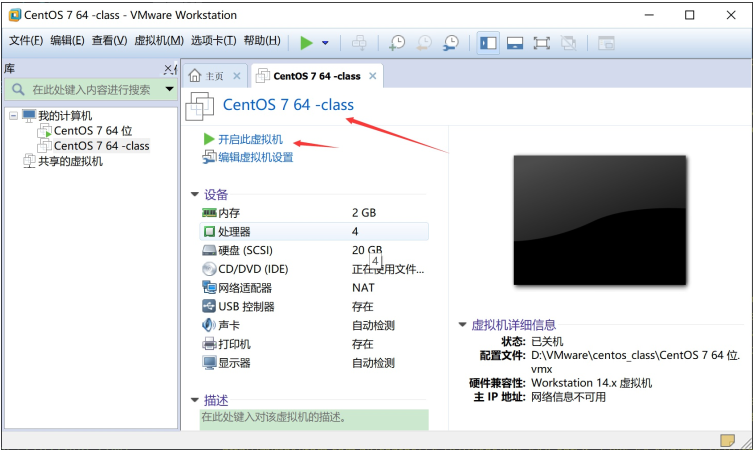Click 开启此虚拟机 link

[x=250, y=139]
